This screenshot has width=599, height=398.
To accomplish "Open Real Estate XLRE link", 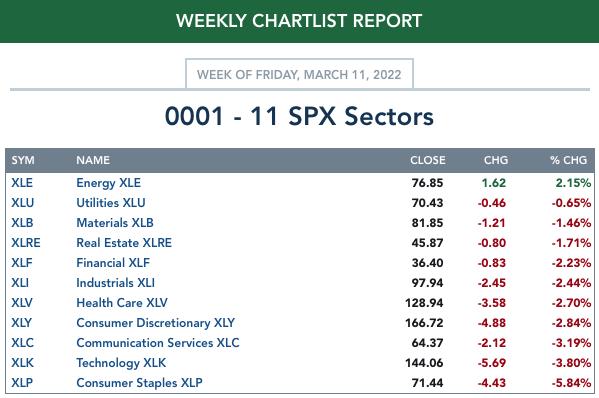I will tap(124, 243).
